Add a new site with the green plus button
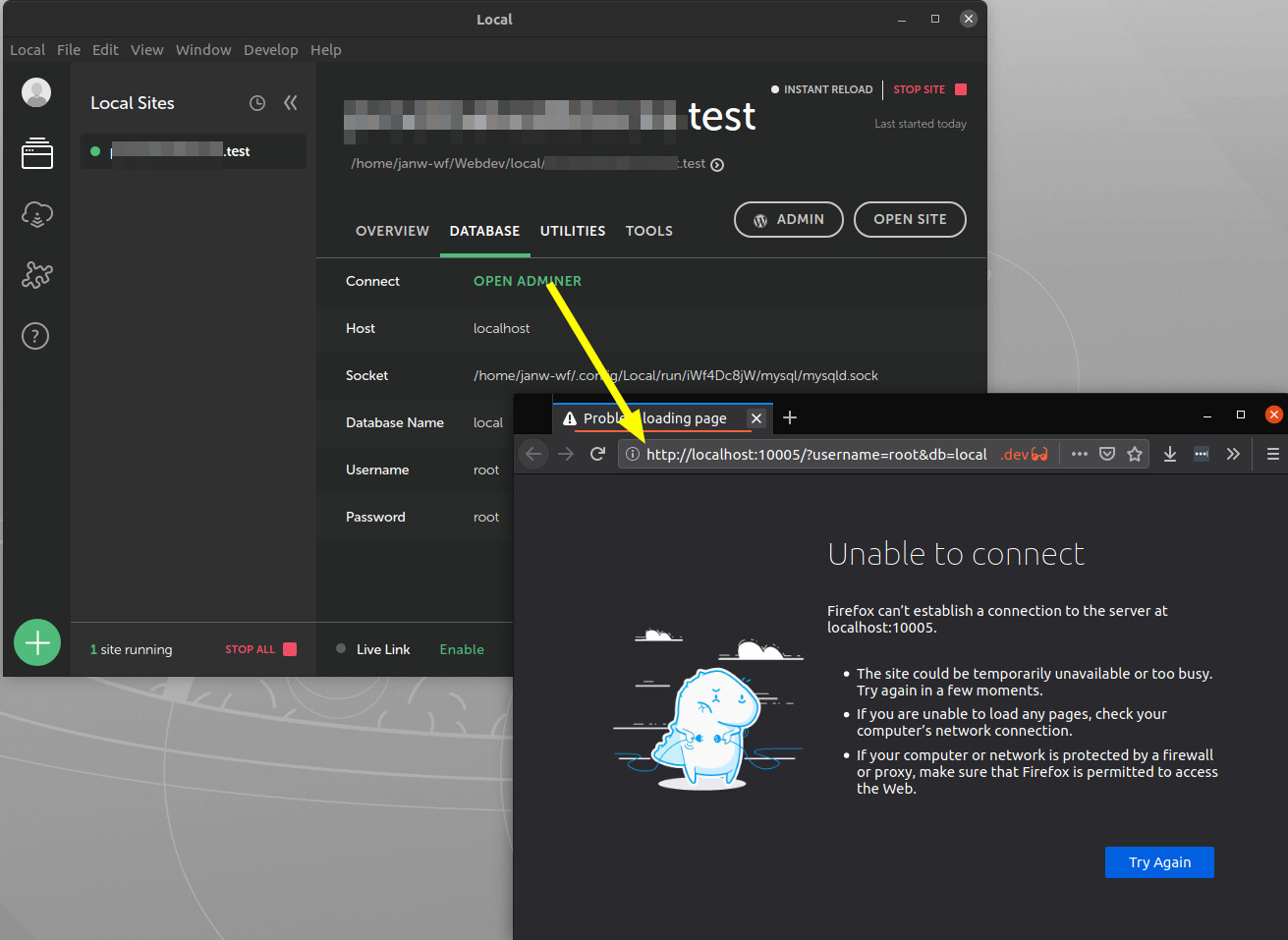 pyautogui.click(x=37, y=642)
